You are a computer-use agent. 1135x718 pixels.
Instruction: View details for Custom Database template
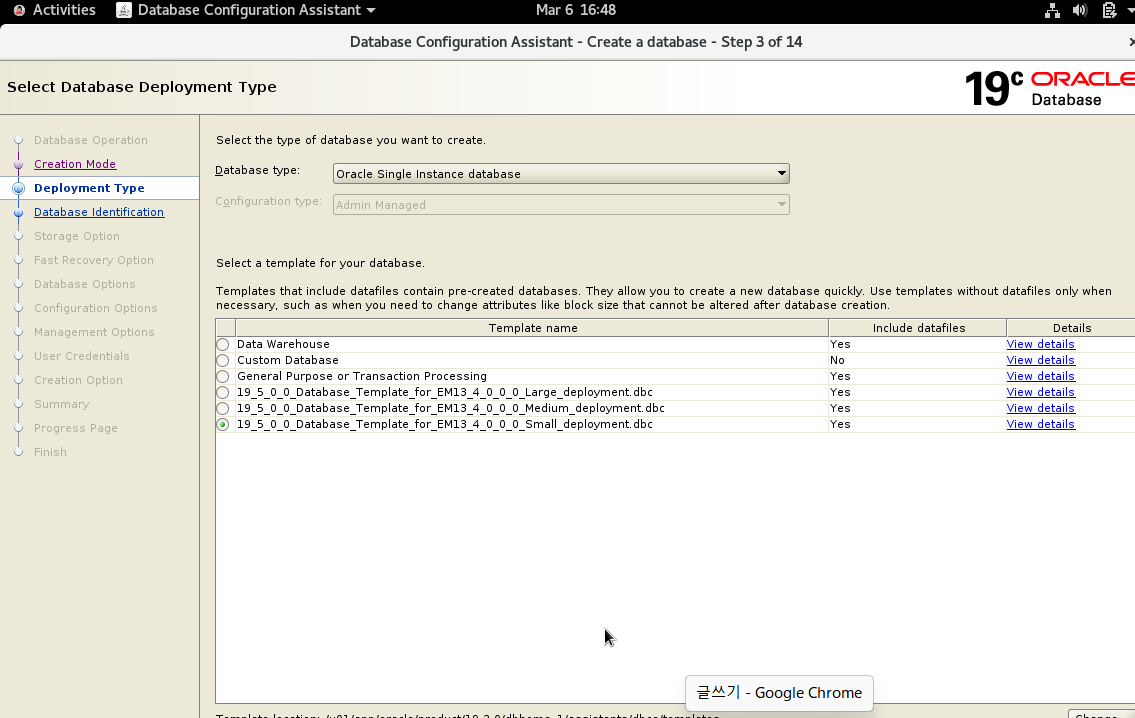pyautogui.click(x=1040, y=360)
